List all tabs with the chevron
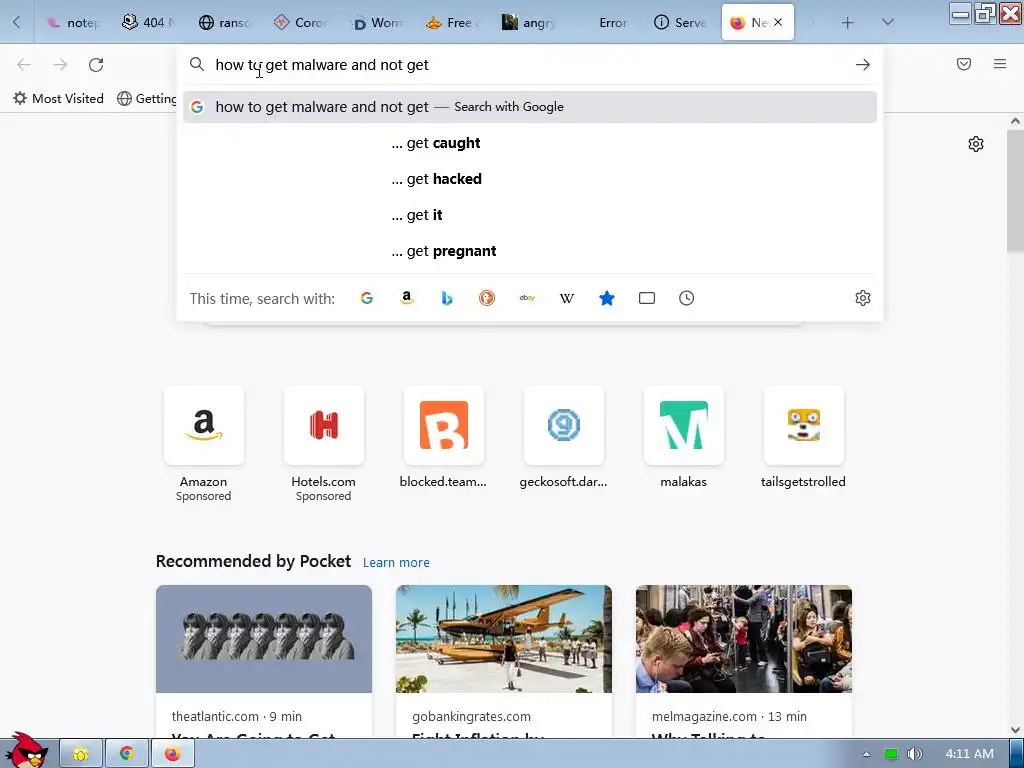Image resolution: width=1024 pixels, height=768 pixels. tap(888, 22)
